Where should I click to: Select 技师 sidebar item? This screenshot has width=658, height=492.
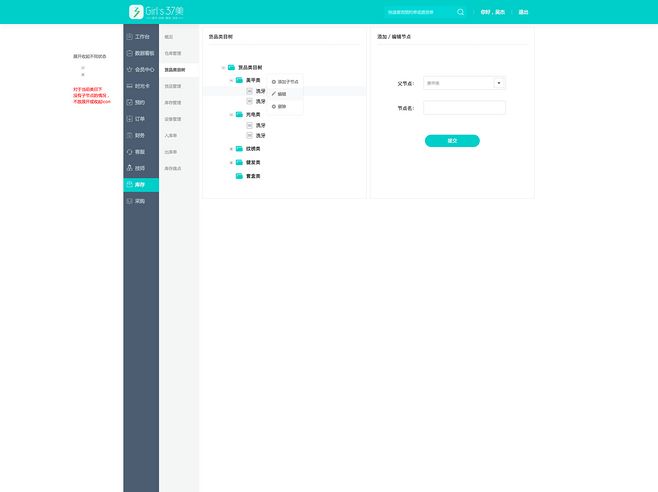[141, 168]
